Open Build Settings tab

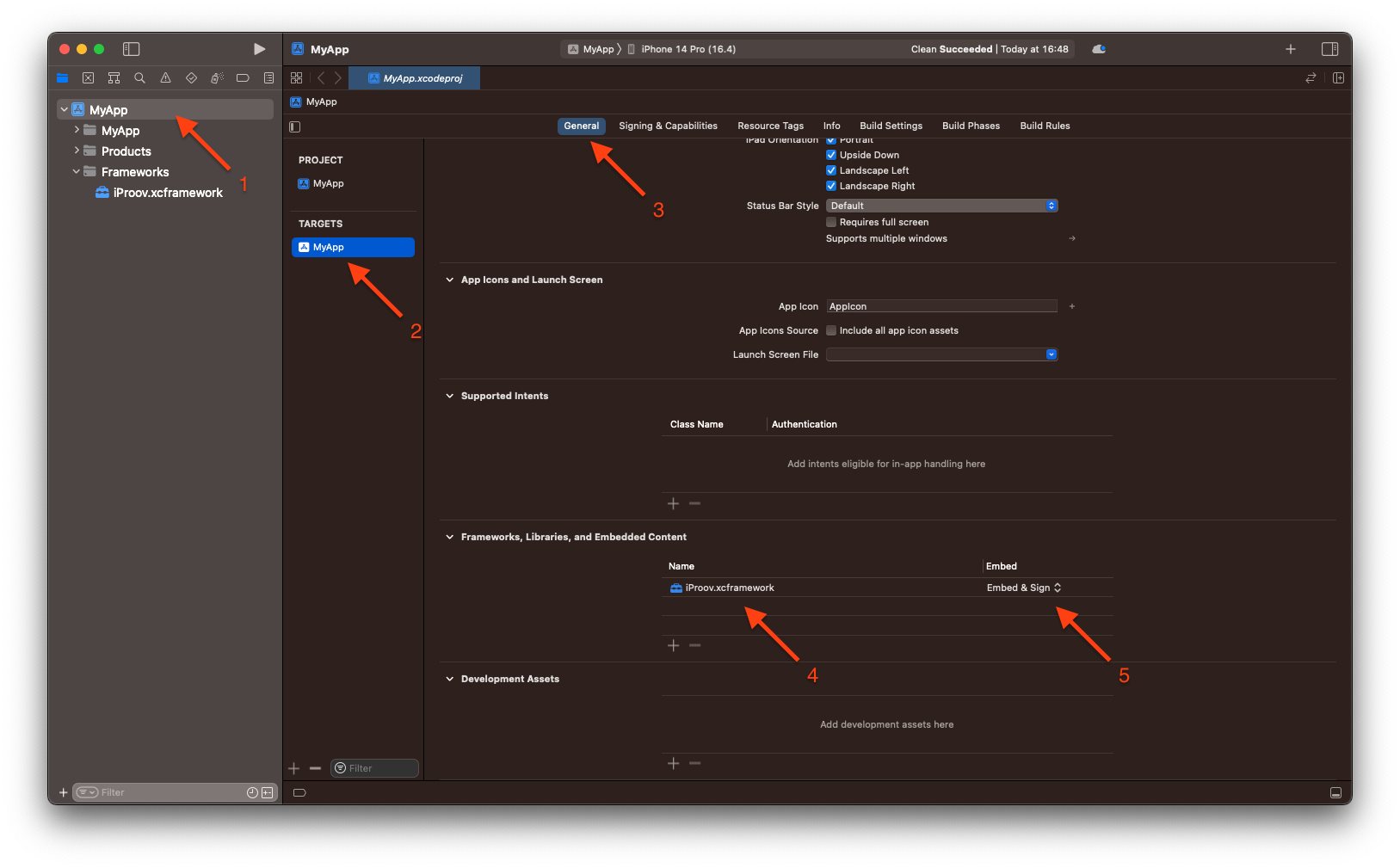[891, 126]
